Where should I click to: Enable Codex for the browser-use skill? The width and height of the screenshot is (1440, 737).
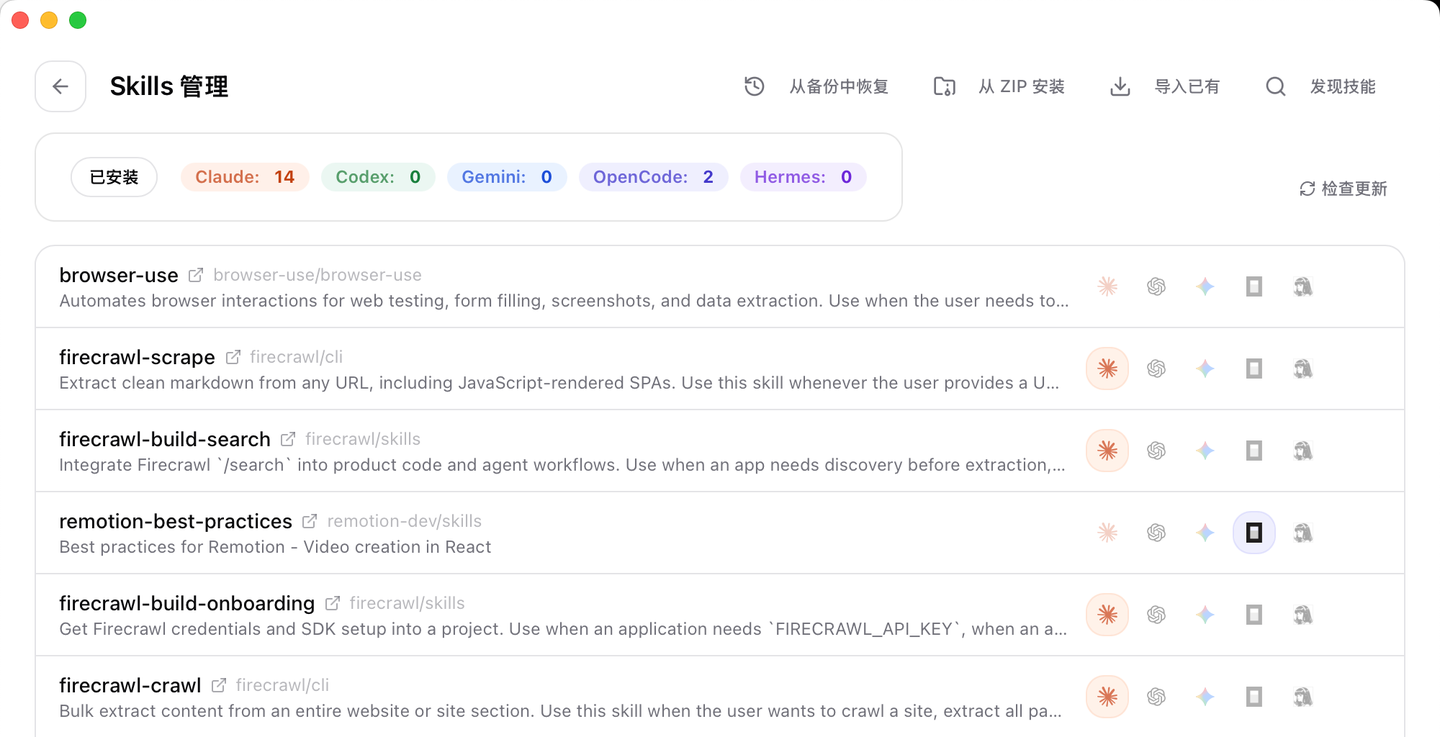click(1156, 287)
